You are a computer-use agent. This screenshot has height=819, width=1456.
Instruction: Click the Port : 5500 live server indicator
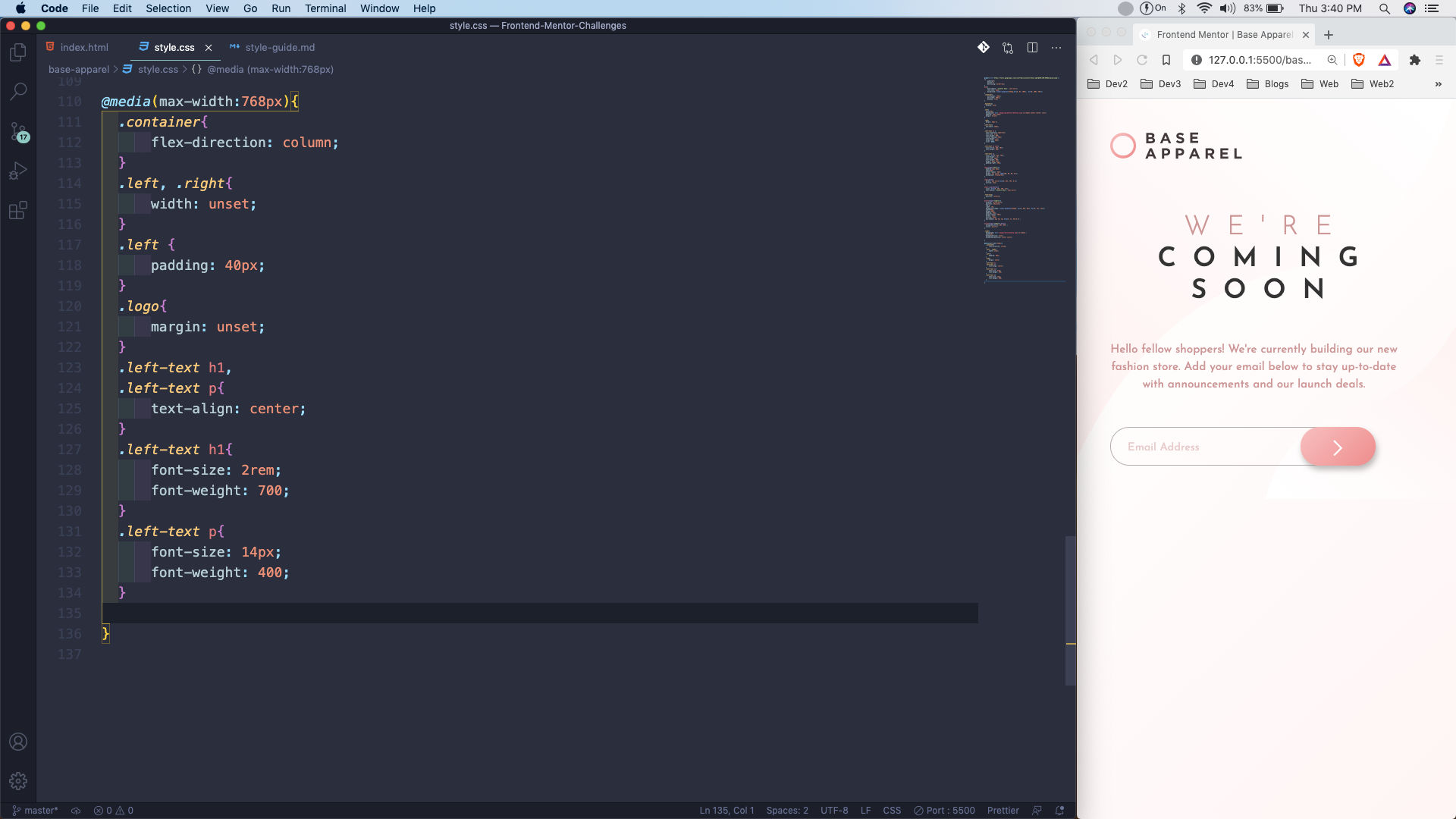tap(944, 810)
